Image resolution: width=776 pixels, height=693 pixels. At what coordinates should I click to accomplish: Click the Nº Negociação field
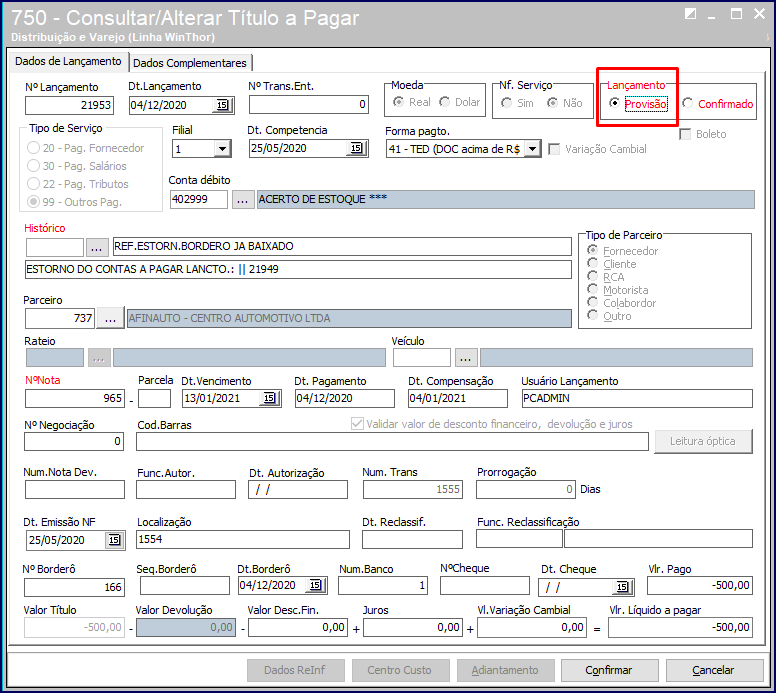74,442
